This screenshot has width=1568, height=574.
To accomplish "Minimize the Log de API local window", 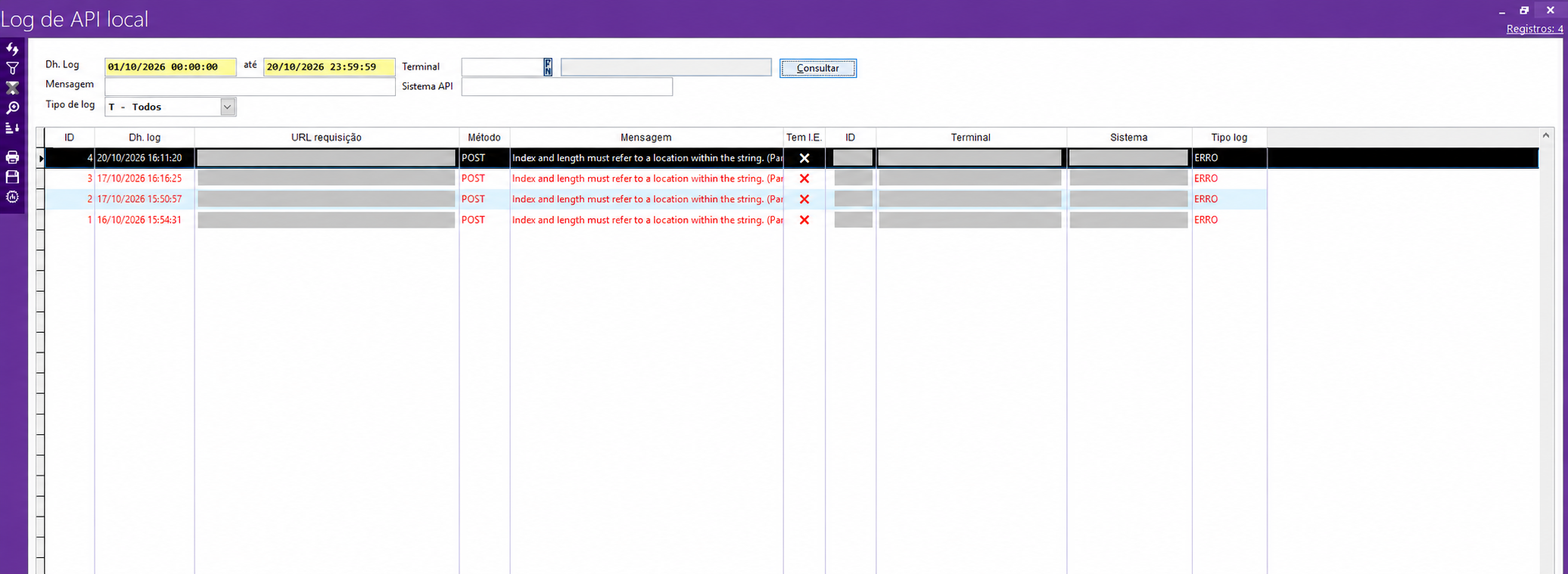I will (1501, 11).
